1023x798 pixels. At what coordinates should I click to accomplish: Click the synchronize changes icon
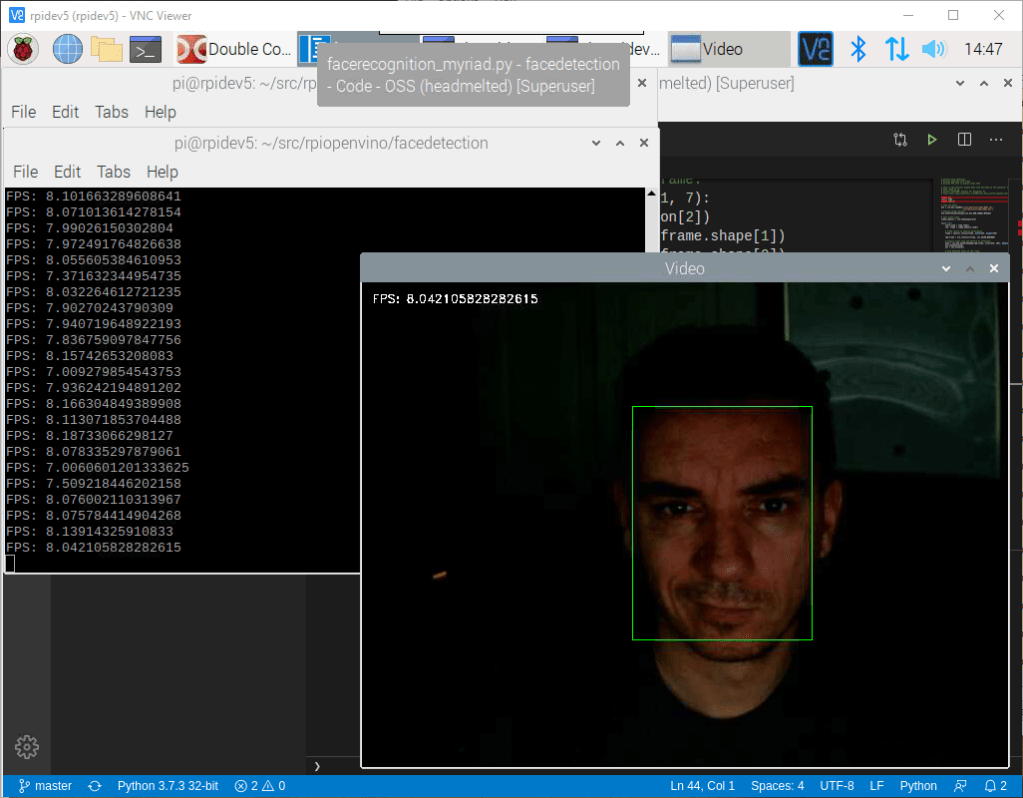tap(95, 786)
